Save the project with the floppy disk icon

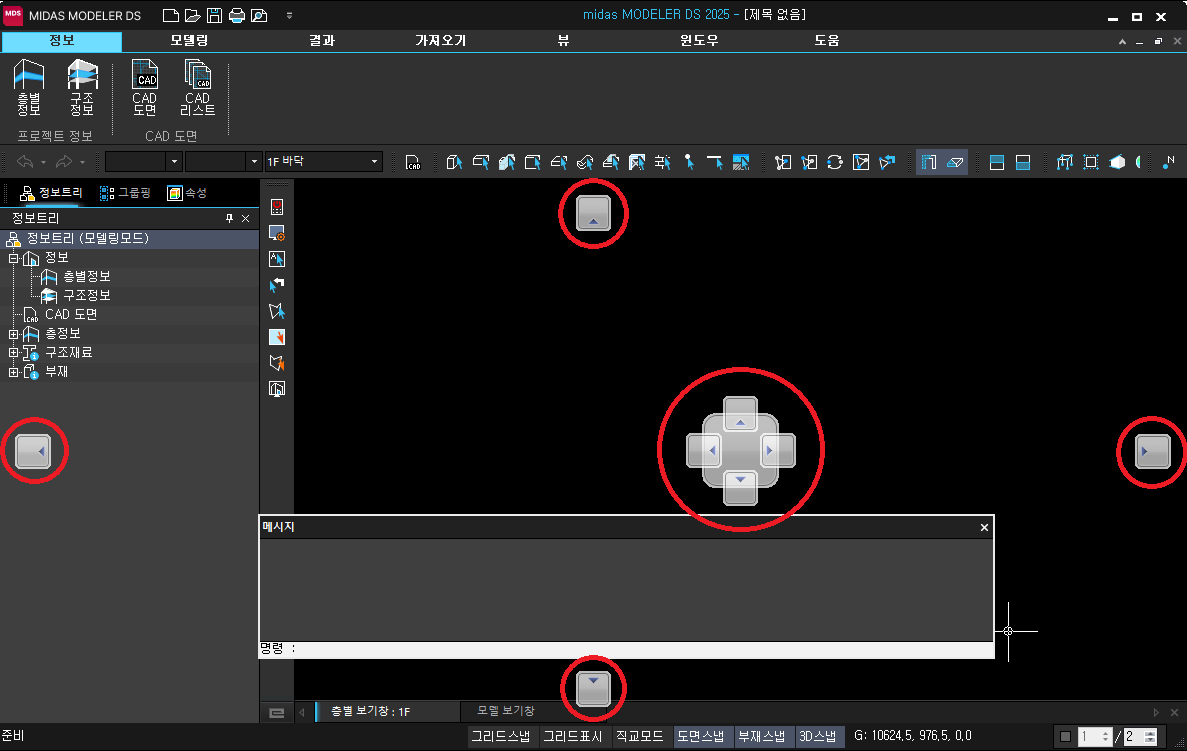coord(214,15)
